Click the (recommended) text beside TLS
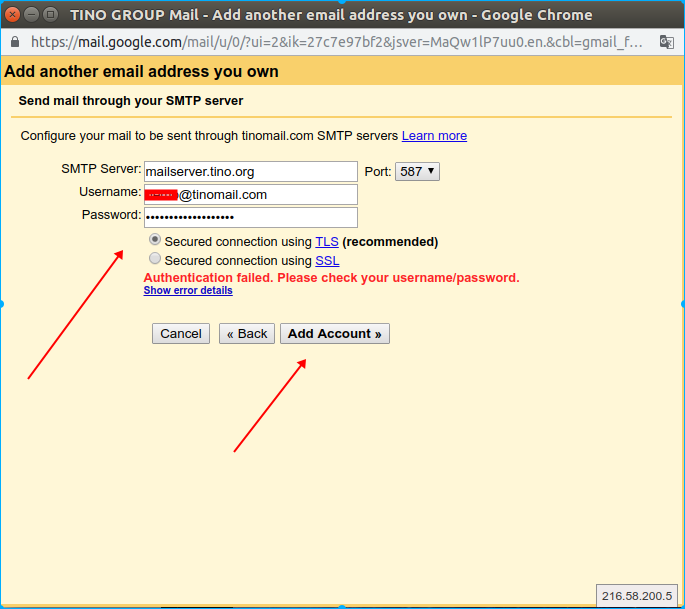685x609 pixels. 390,242
